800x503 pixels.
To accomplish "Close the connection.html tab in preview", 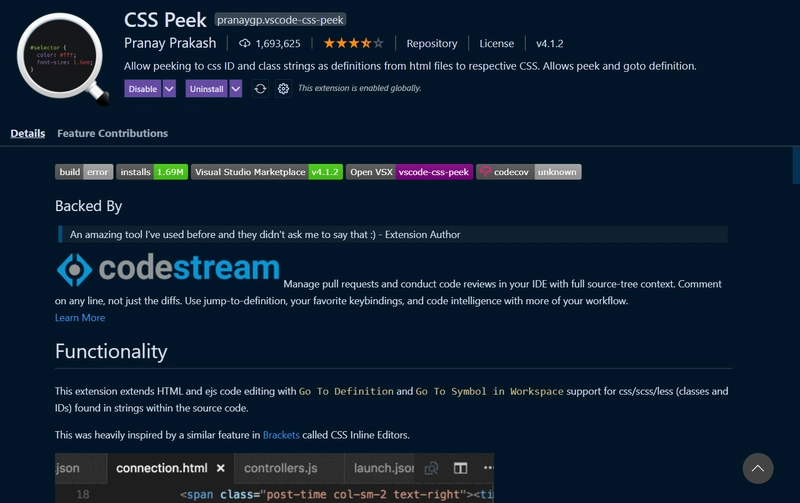I will [220, 468].
